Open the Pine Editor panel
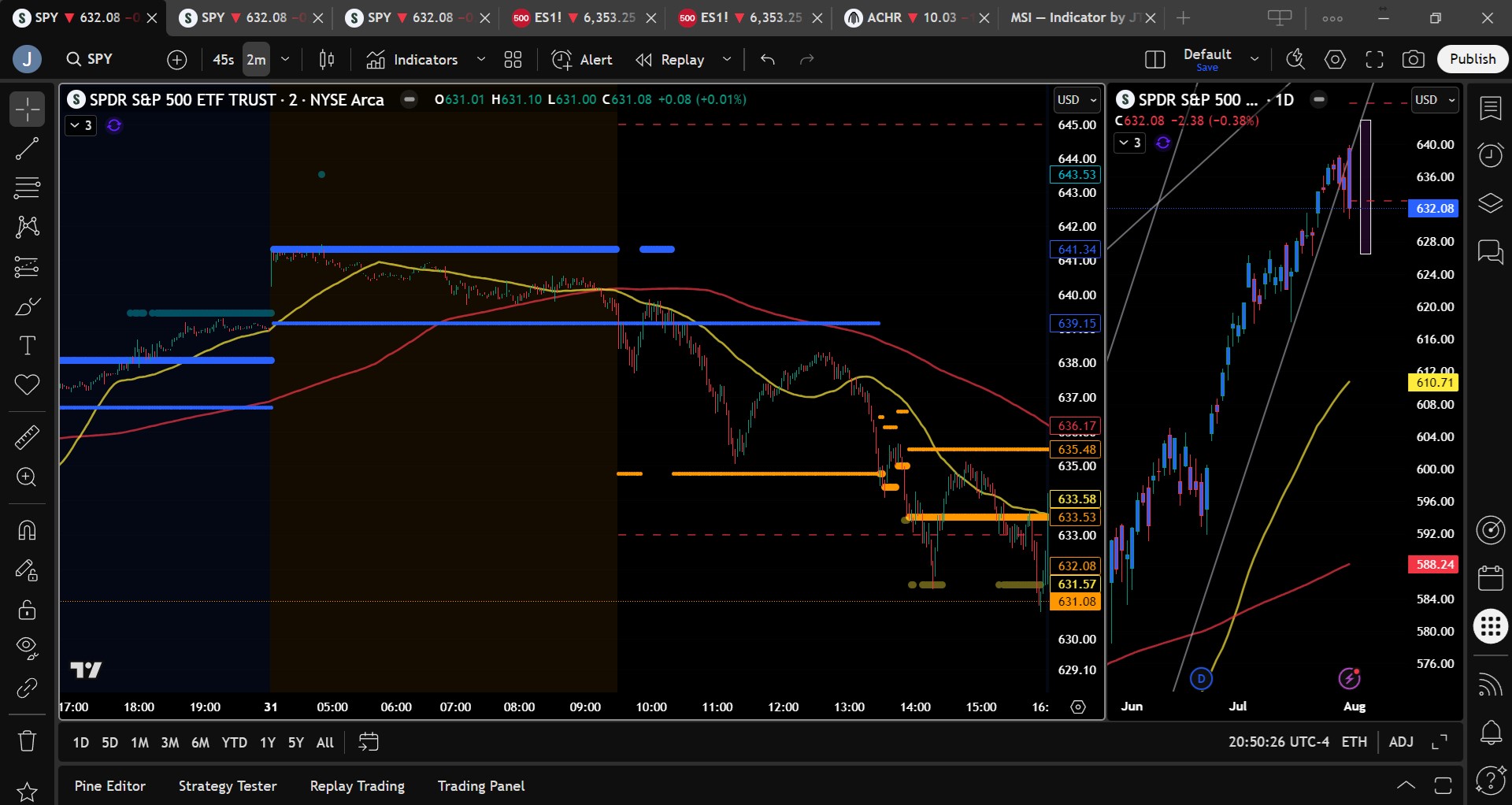 point(109,786)
